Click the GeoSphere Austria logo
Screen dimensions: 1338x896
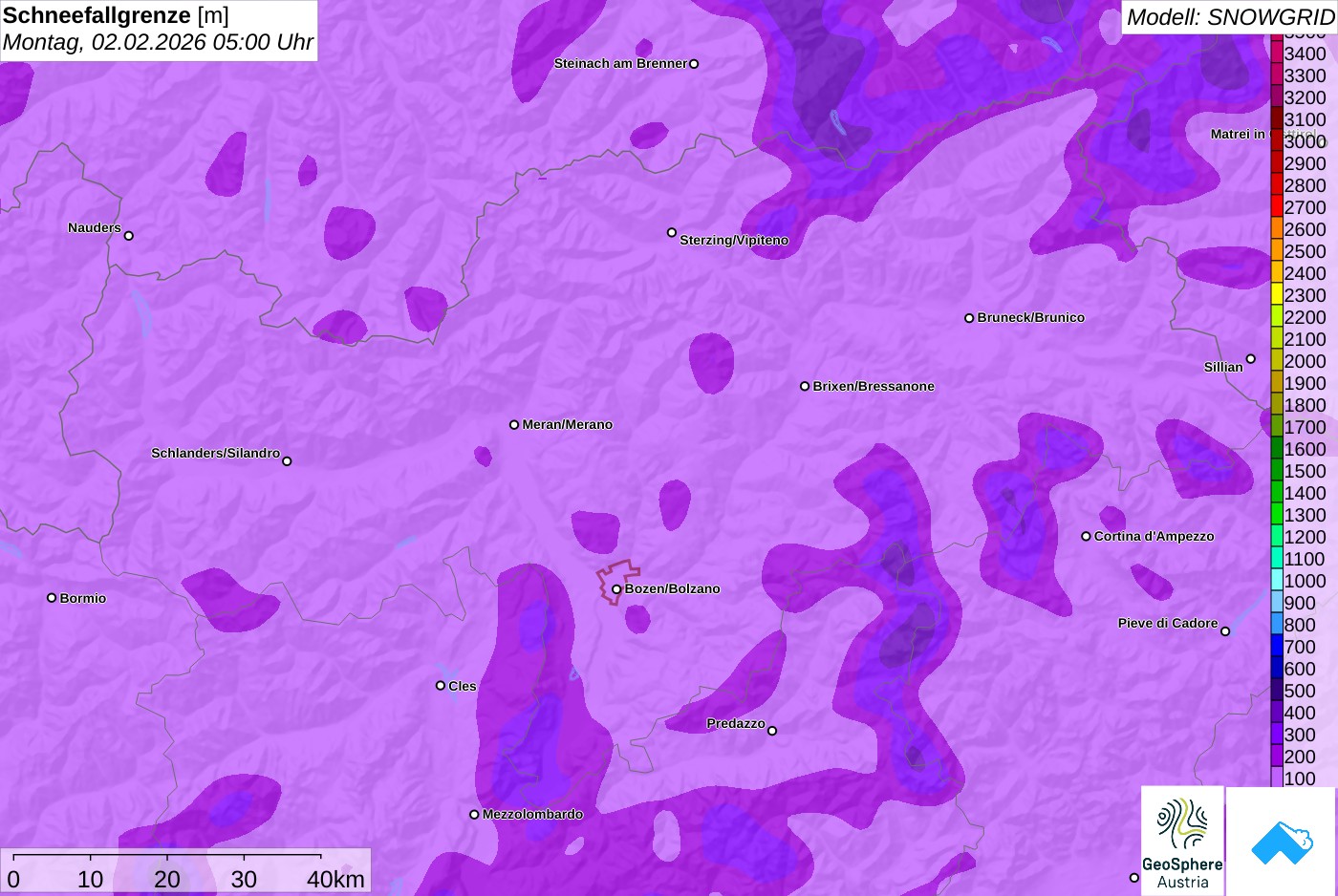pos(1182,841)
